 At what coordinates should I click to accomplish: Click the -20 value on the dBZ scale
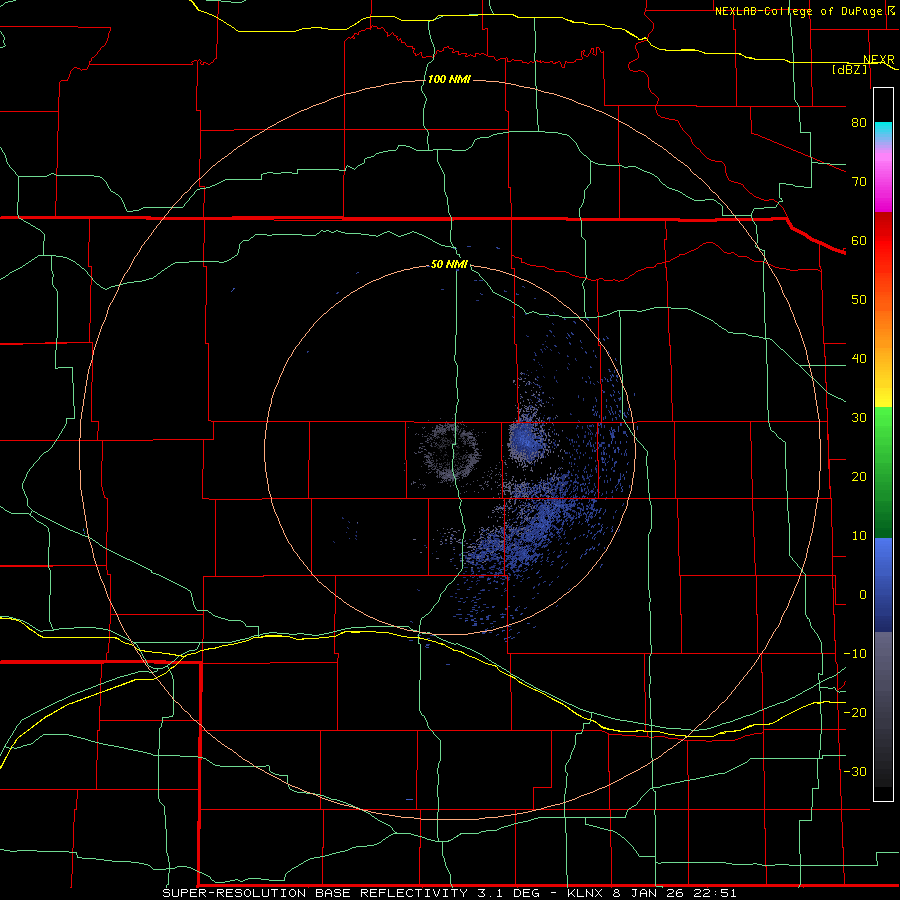[x=855, y=712]
